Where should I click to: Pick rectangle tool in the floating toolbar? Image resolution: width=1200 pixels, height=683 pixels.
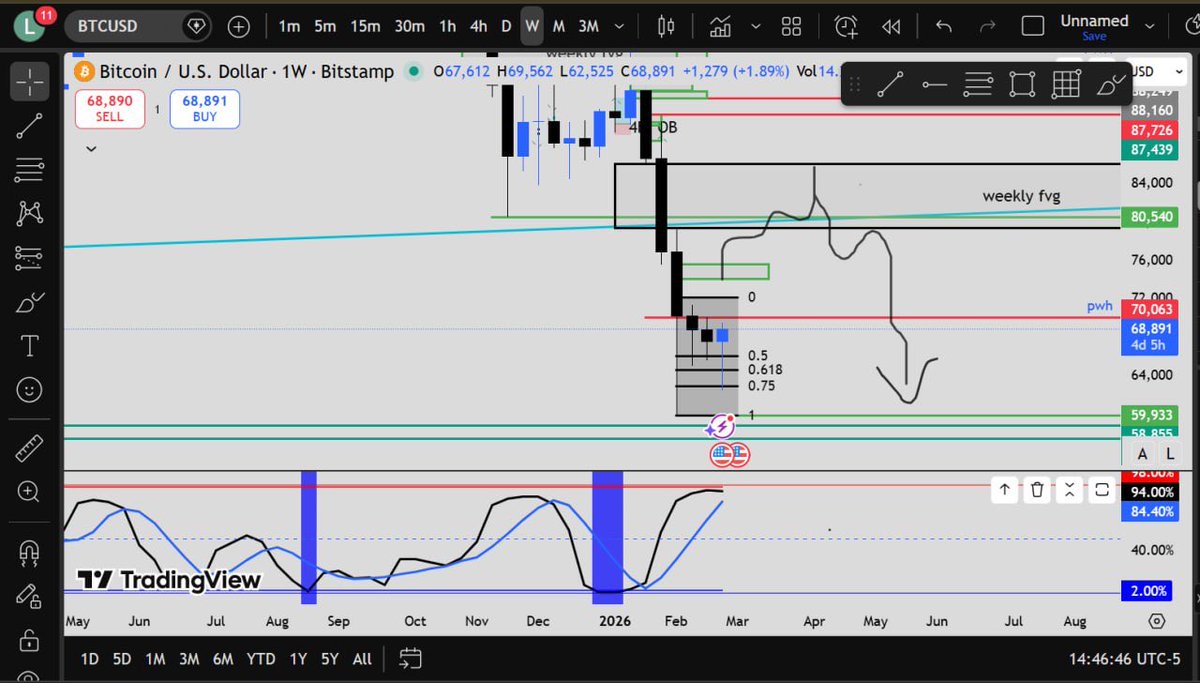(x=1022, y=85)
